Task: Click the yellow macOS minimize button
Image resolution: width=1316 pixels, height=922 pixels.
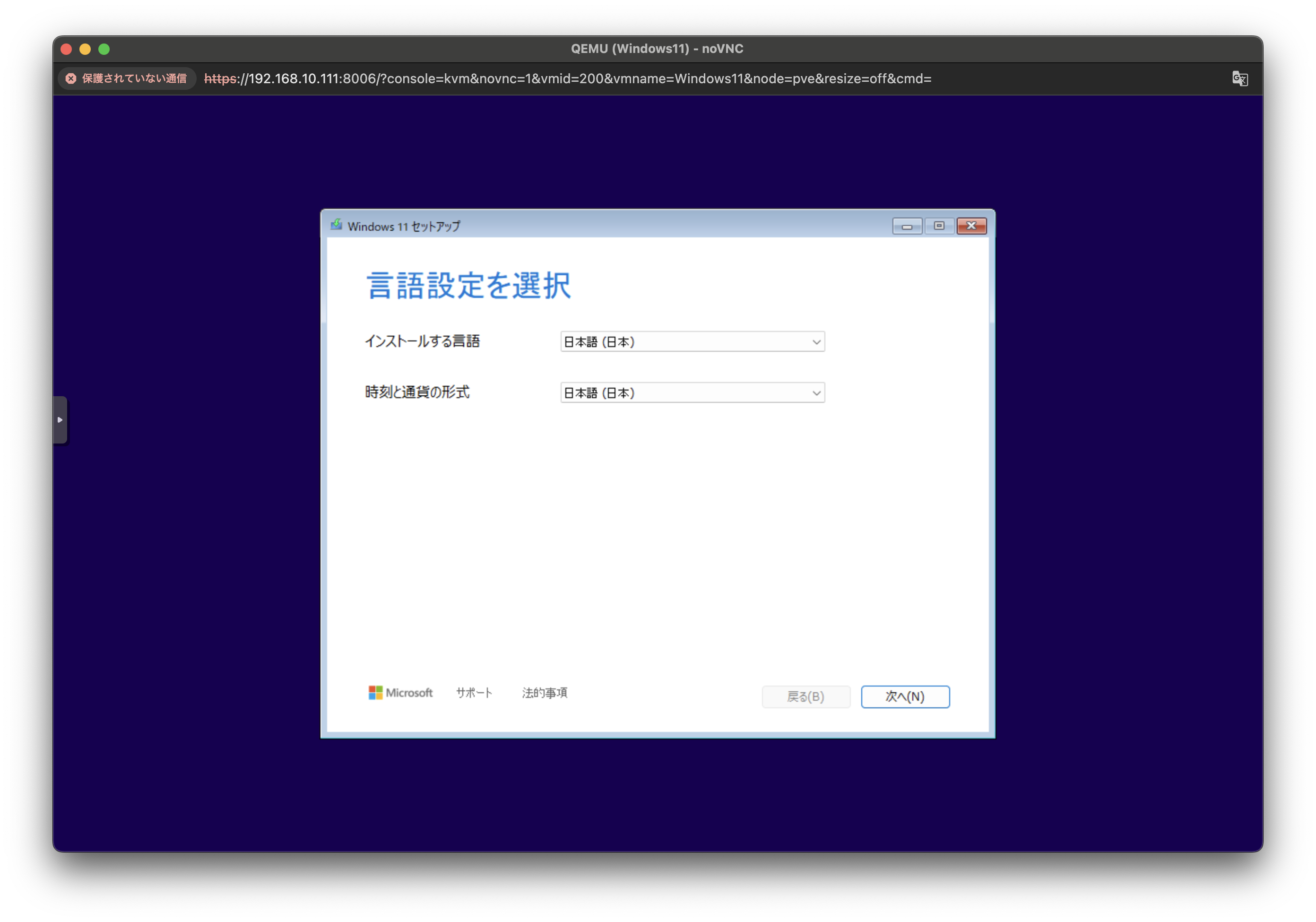Action: point(85,49)
